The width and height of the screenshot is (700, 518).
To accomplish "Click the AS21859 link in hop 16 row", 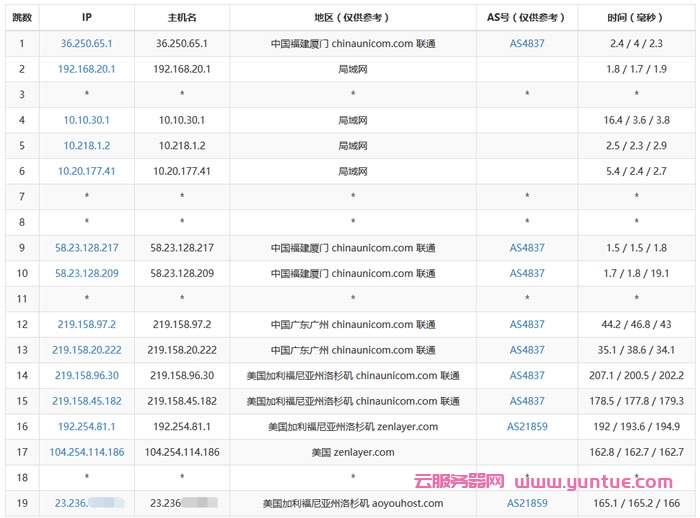I will pyautogui.click(x=527, y=427).
